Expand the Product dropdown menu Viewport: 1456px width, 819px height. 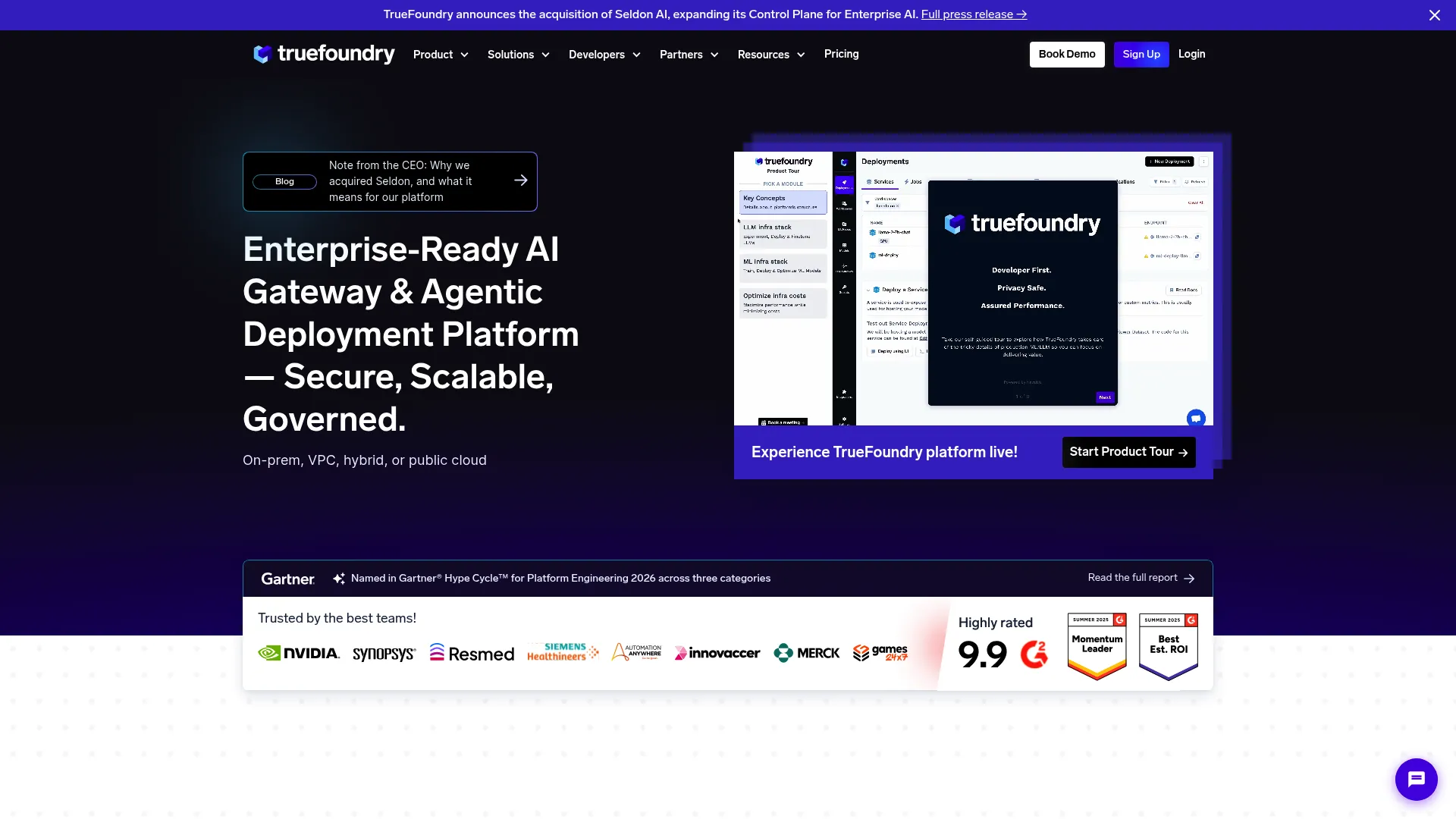(x=441, y=55)
